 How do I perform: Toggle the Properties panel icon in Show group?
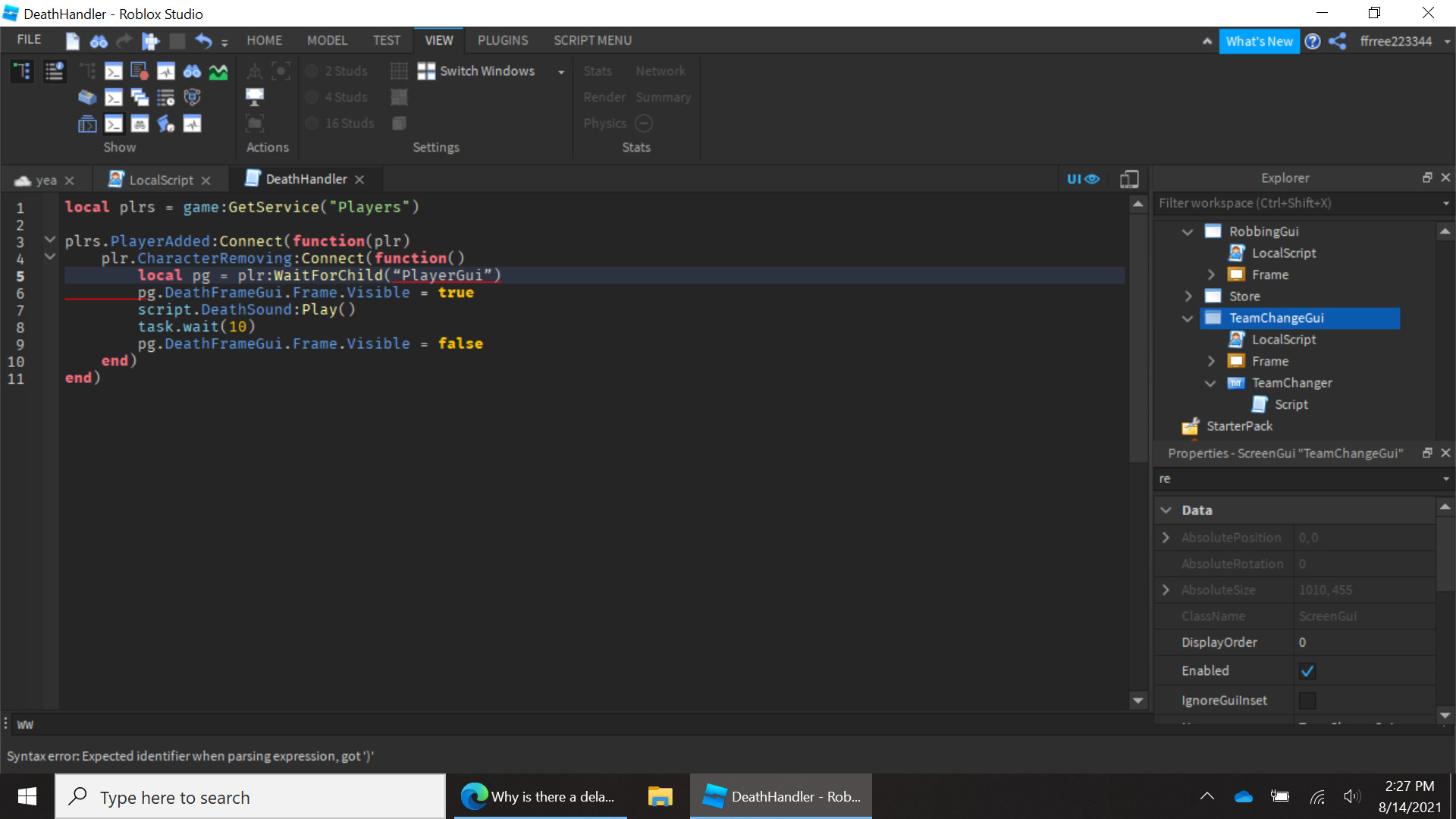pos(54,71)
